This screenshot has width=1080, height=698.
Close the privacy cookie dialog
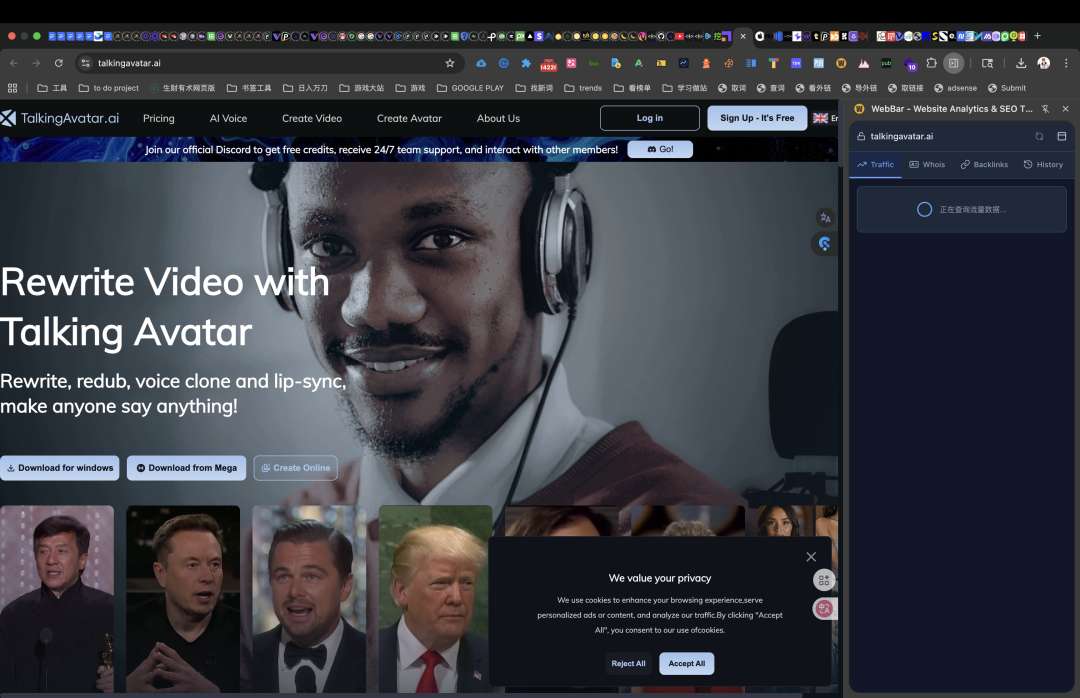click(811, 557)
